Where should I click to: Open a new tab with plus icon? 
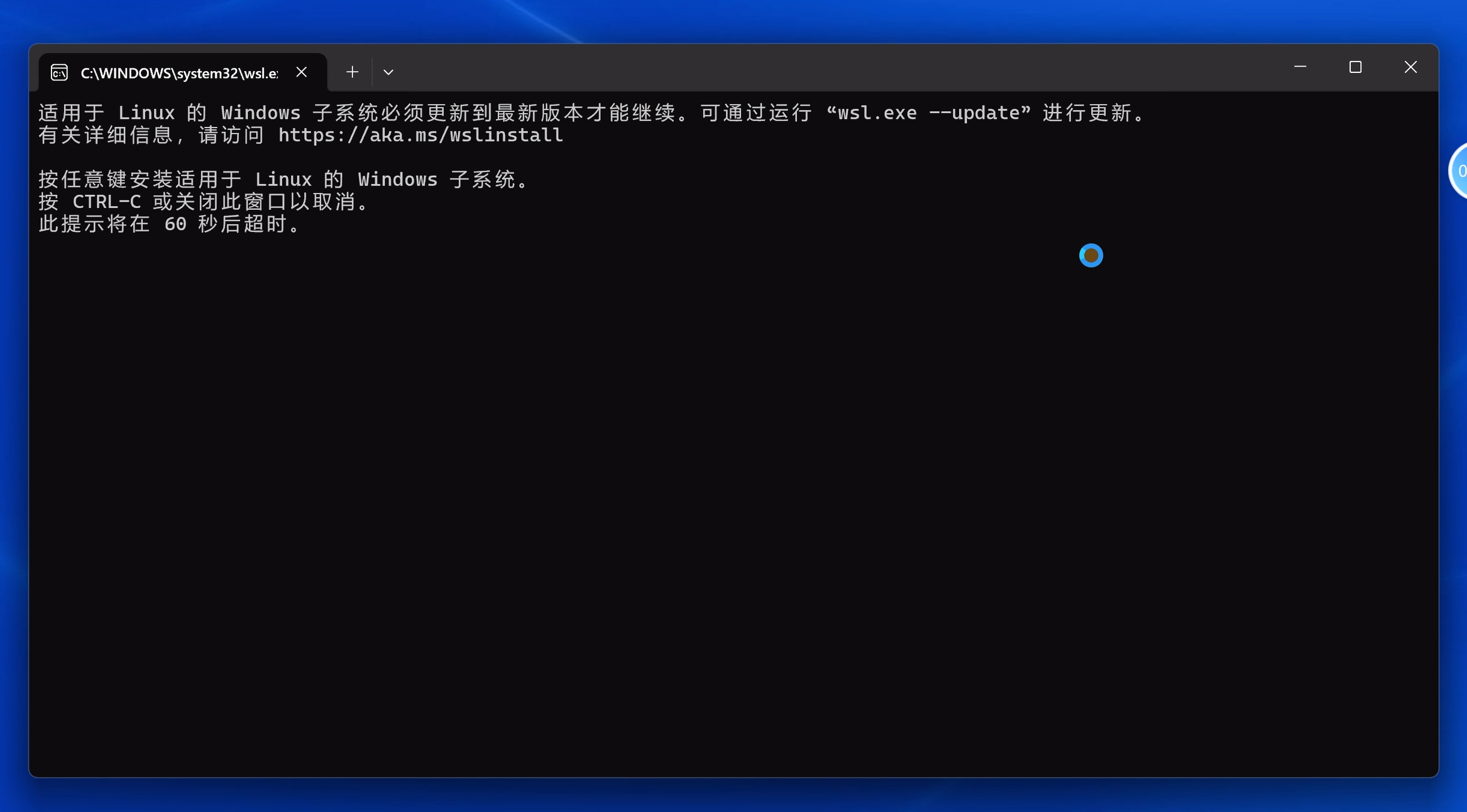tap(352, 72)
